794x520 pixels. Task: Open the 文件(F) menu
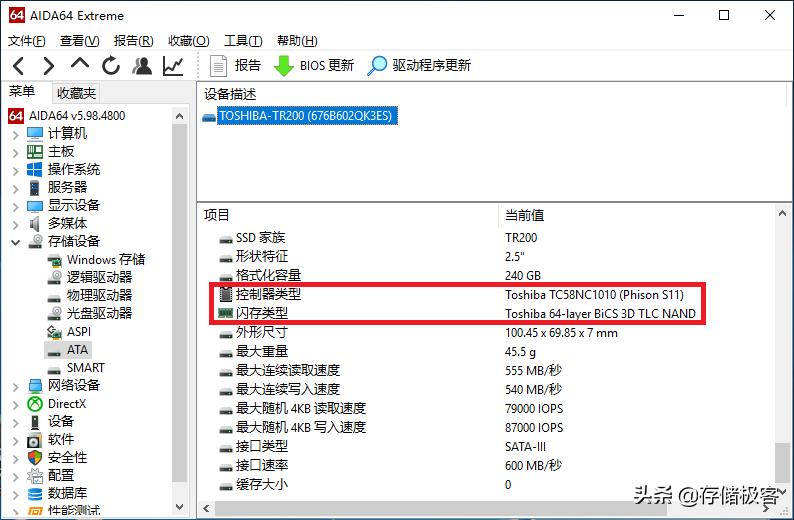[x=26, y=41]
